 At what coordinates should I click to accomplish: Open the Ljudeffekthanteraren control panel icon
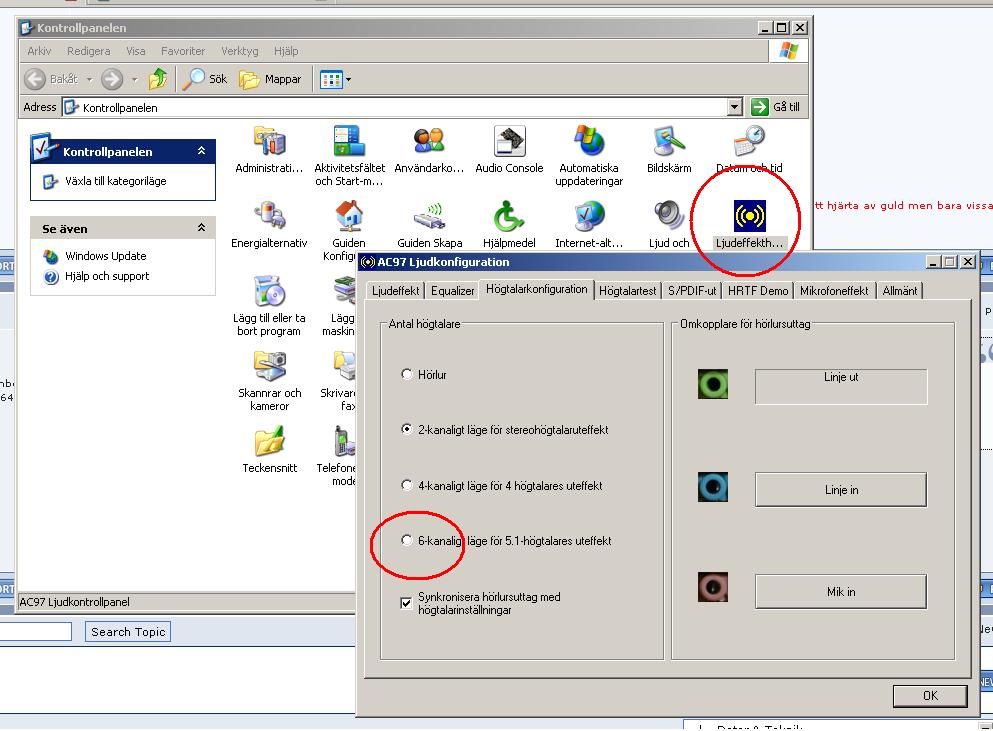(749, 217)
